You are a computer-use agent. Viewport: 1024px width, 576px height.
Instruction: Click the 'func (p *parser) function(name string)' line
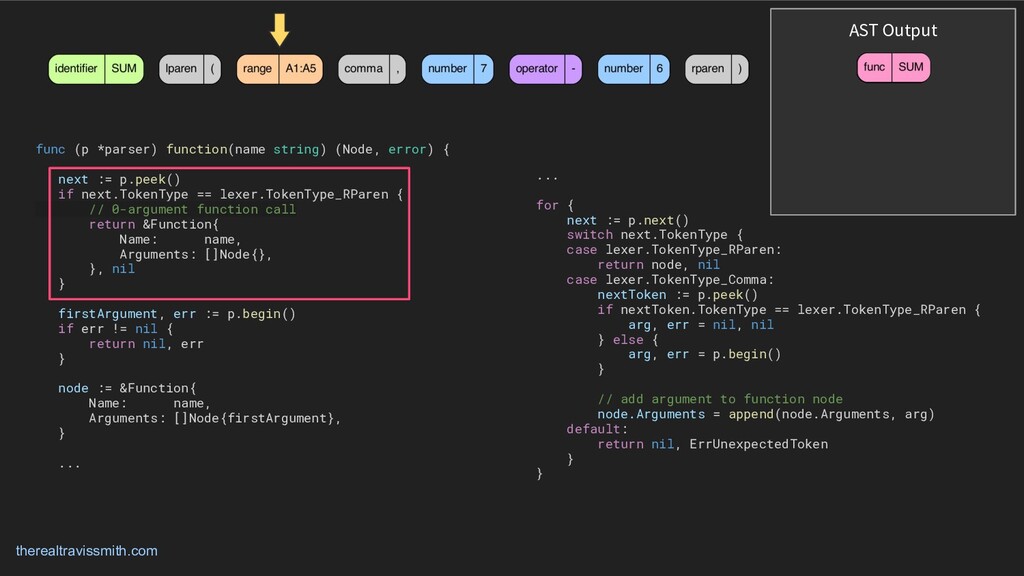point(242,150)
